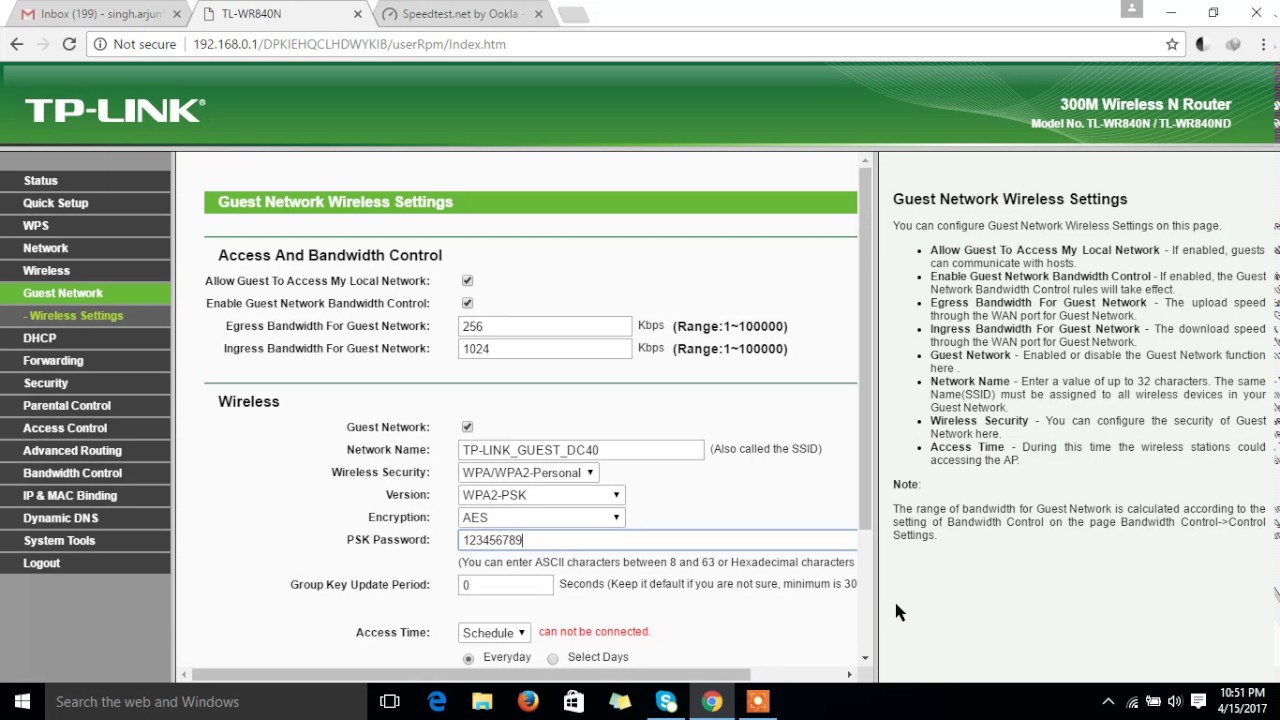This screenshot has width=1280, height=720.
Task: Select the Everyday radio button
Action: click(x=468, y=658)
